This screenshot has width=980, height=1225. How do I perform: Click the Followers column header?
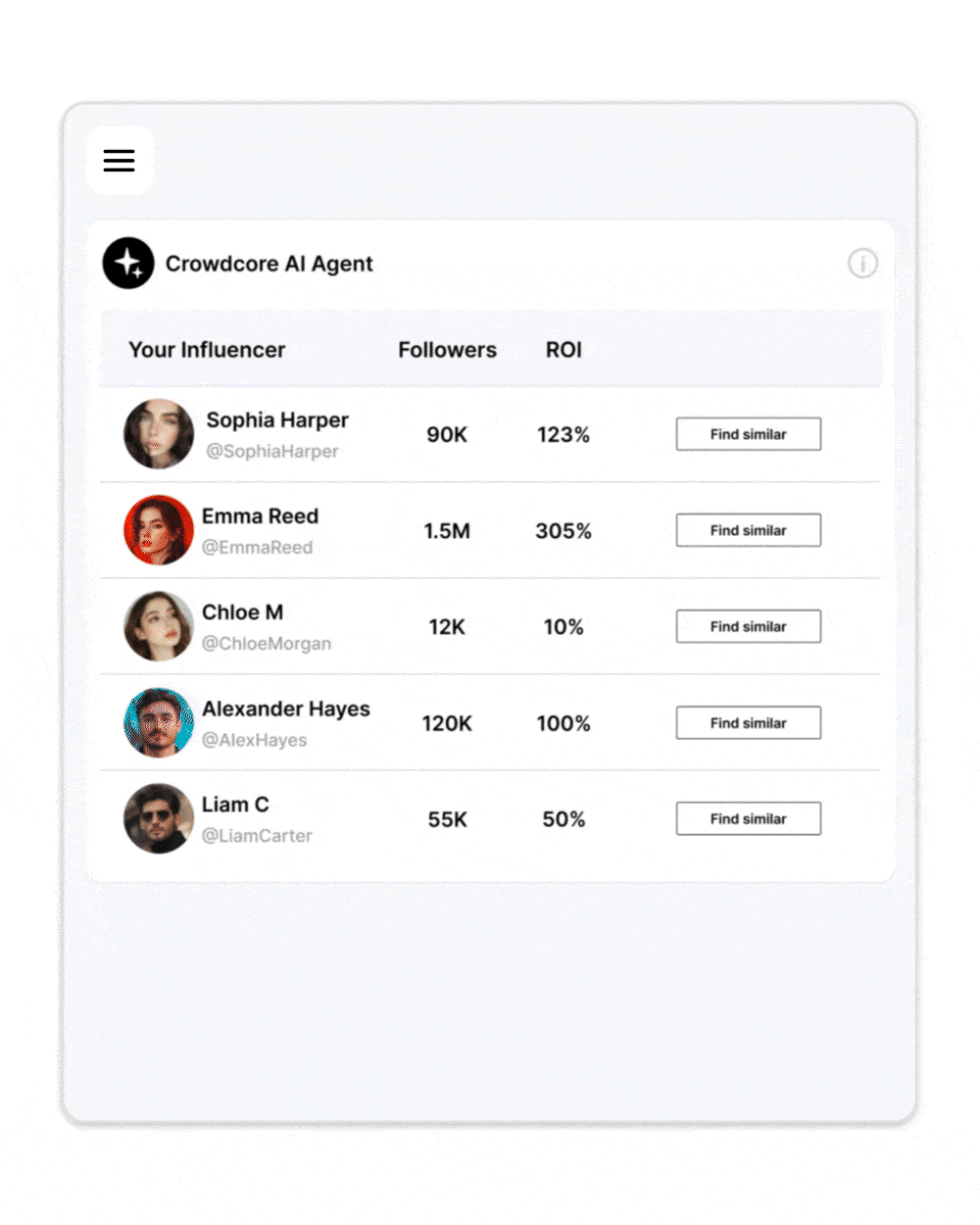click(447, 350)
